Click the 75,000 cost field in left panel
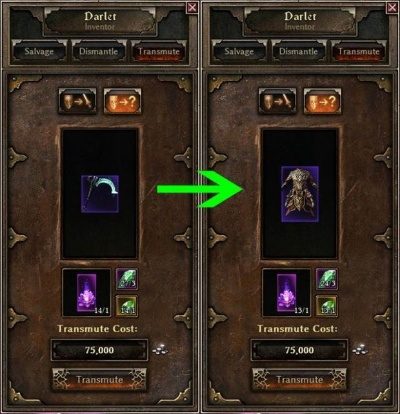The image size is (400, 414). tap(99, 350)
